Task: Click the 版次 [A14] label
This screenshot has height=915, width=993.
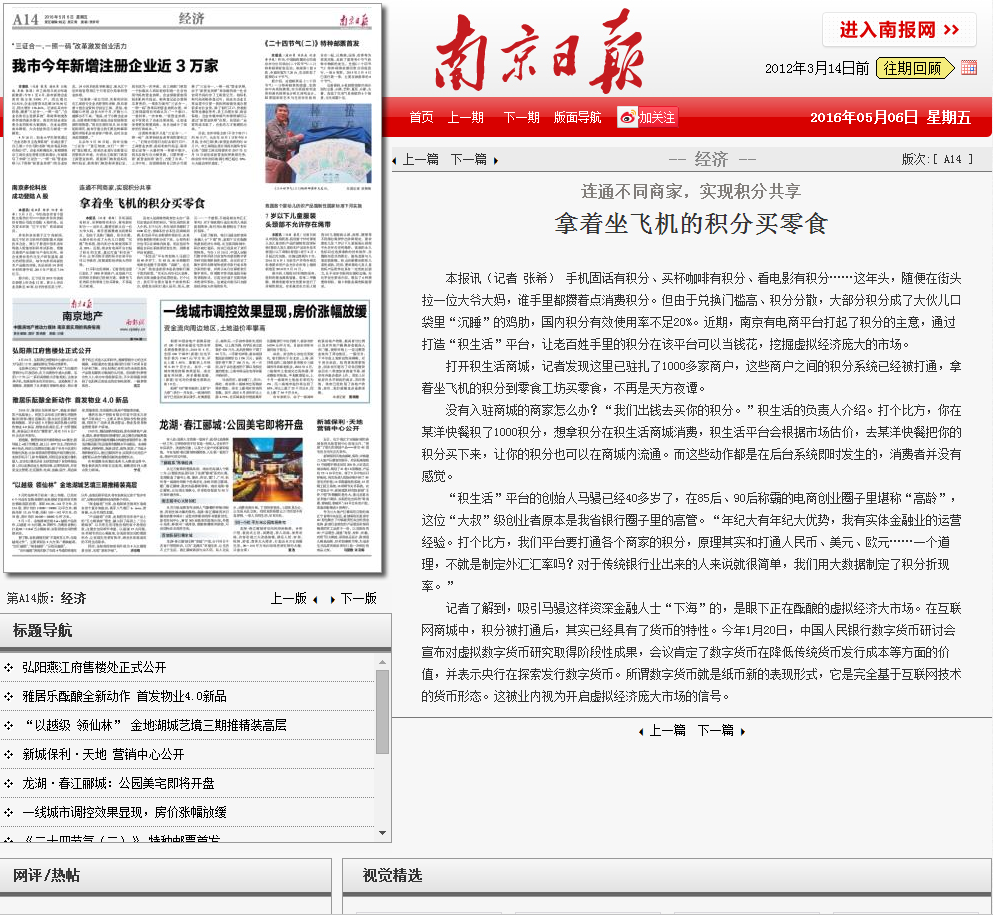Action: click(937, 160)
